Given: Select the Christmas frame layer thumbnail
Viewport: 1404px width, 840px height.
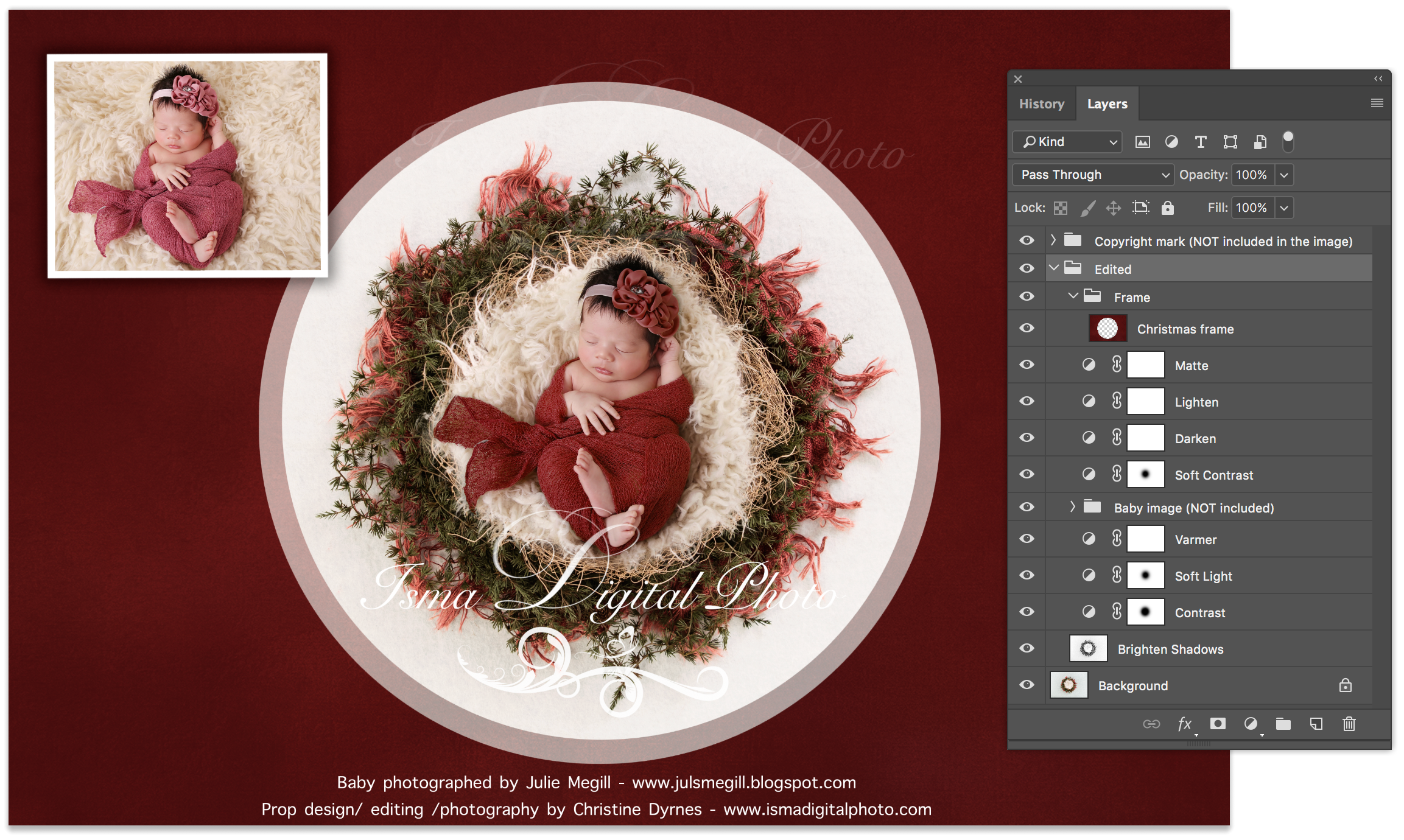Looking at the screenshot, I should 1107,329.
